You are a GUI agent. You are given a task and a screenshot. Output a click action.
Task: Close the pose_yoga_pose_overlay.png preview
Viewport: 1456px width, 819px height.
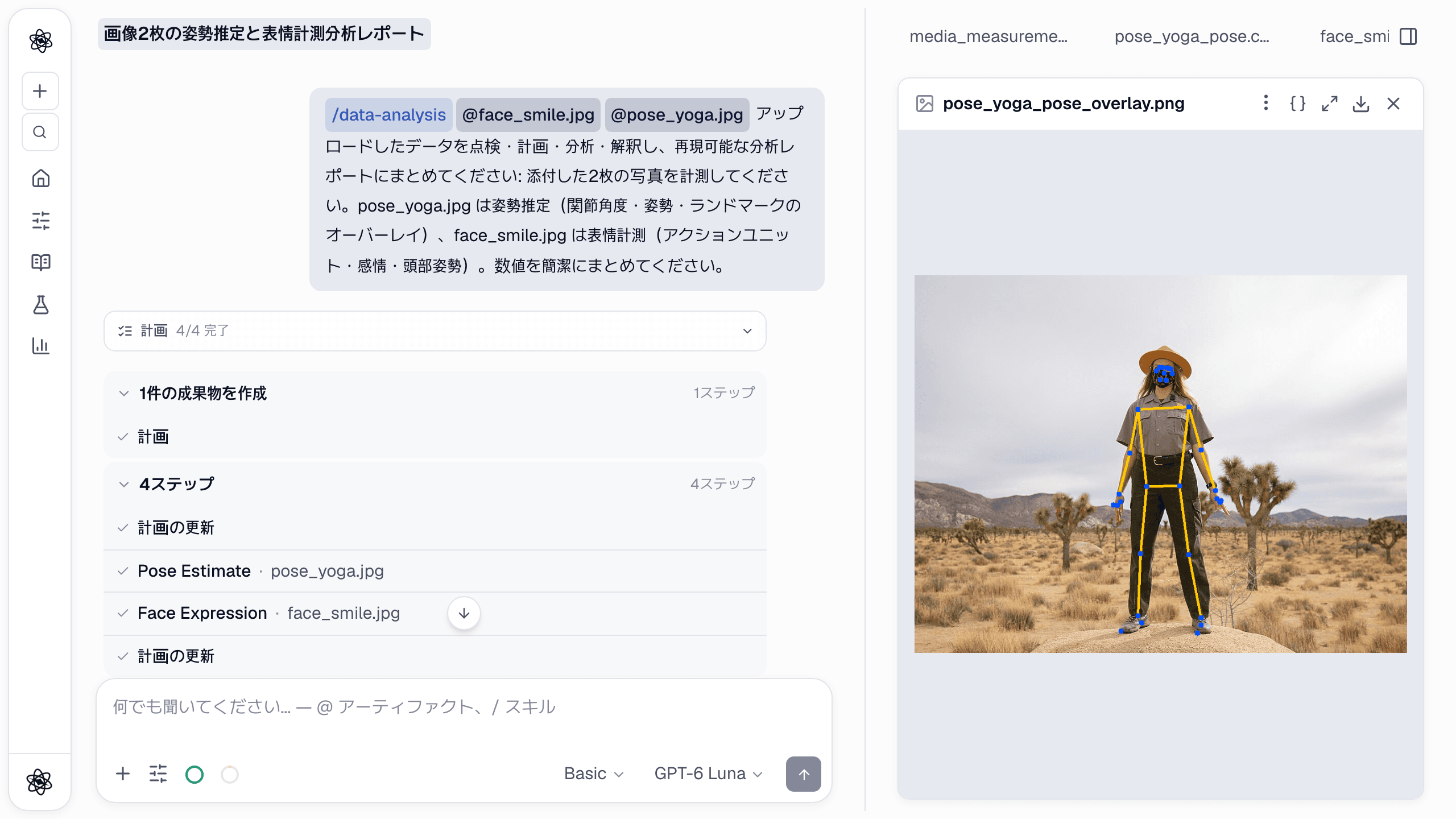point(1393,104)
